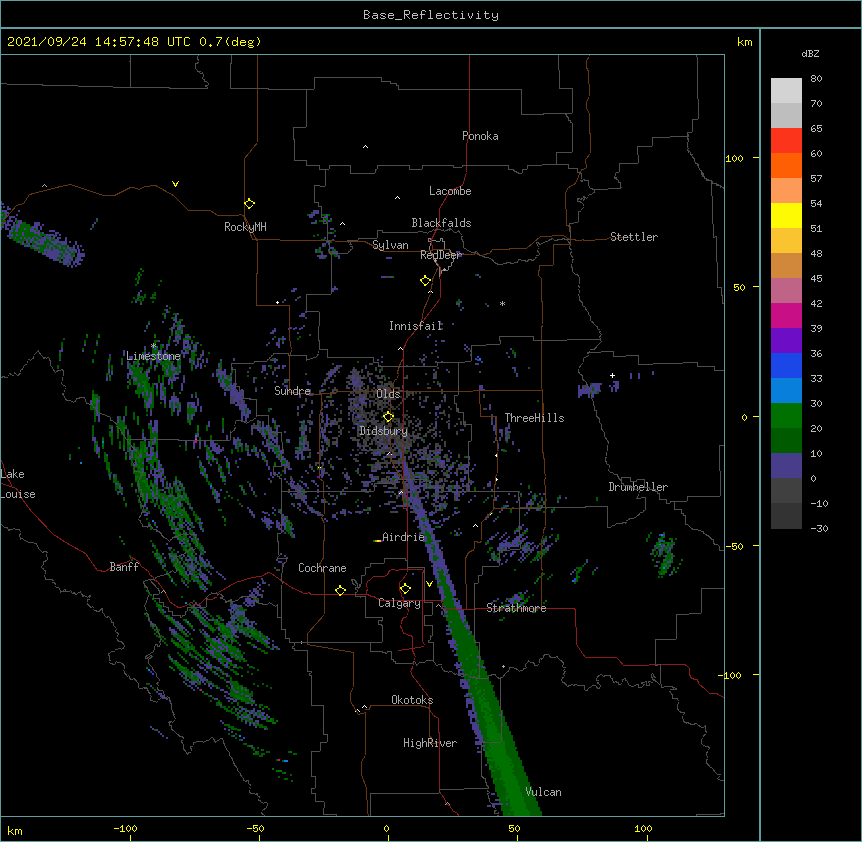This screenshot has height=842, width=862.
Task: Click the Strathmore label
Action: tap(516, 608)
